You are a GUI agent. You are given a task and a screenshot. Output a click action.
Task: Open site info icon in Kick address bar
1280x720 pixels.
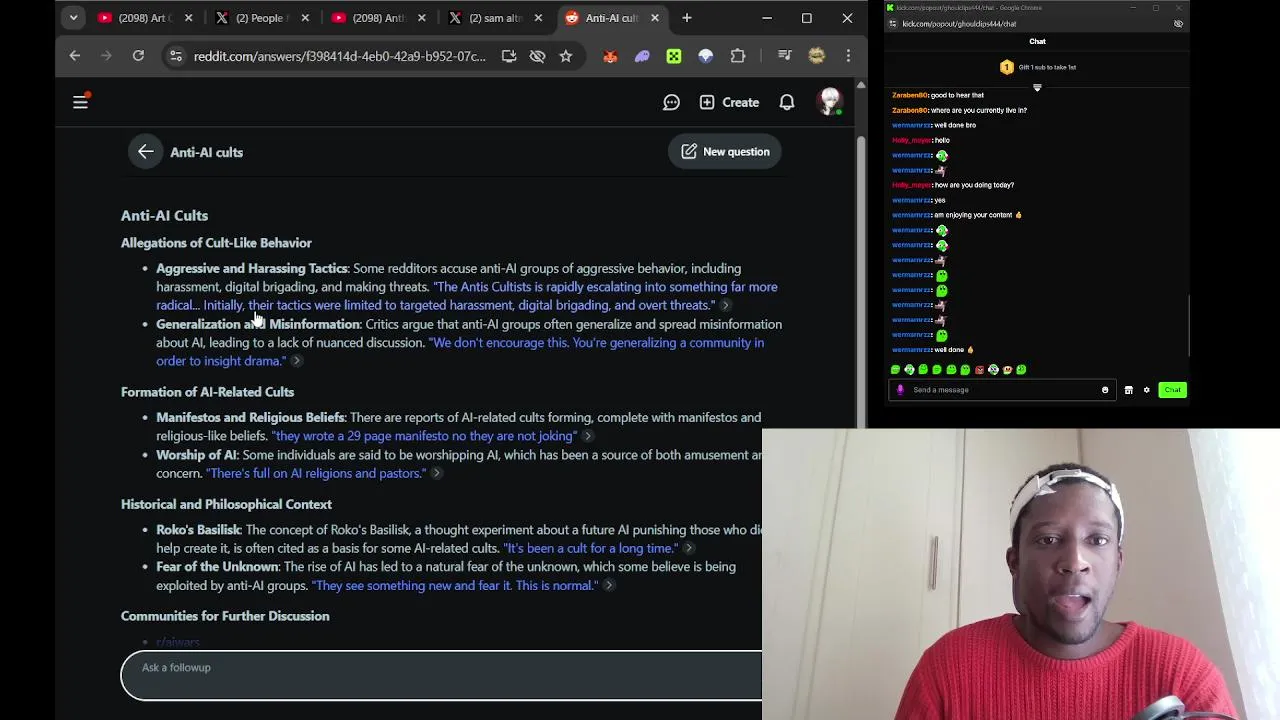pyautogui.click(x=892, y=24)
